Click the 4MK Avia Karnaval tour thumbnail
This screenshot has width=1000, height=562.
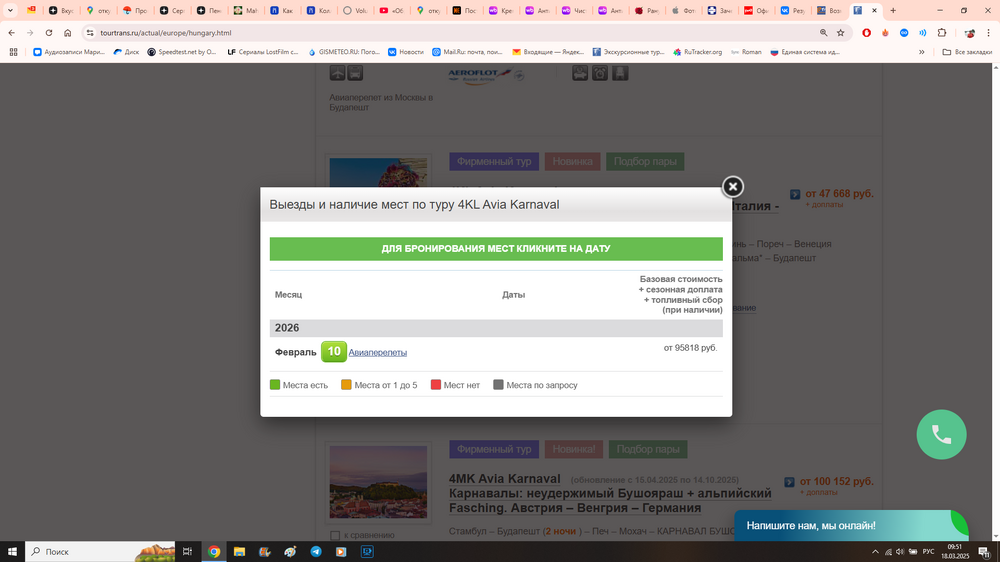(378, 482)
